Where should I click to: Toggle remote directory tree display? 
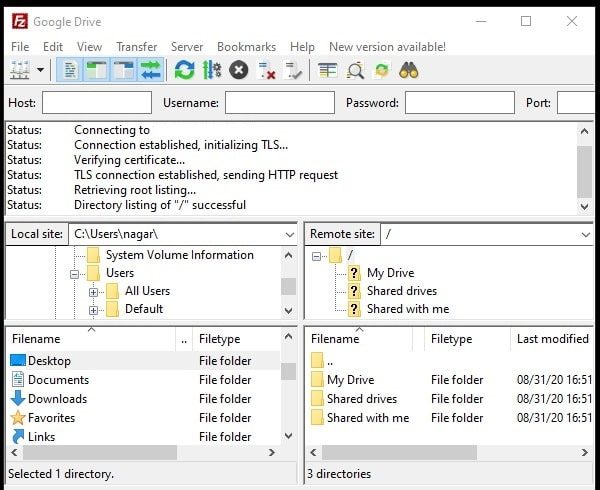123,70
